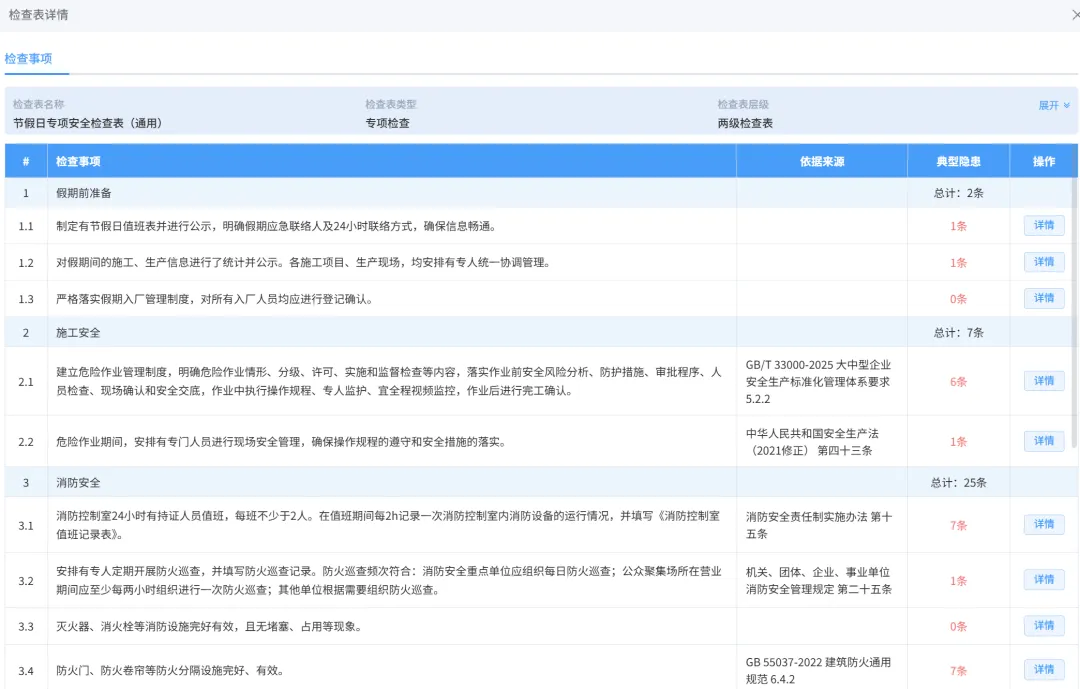Click 总计：7条 in 施工安全 row

click(x=958, y=332)
